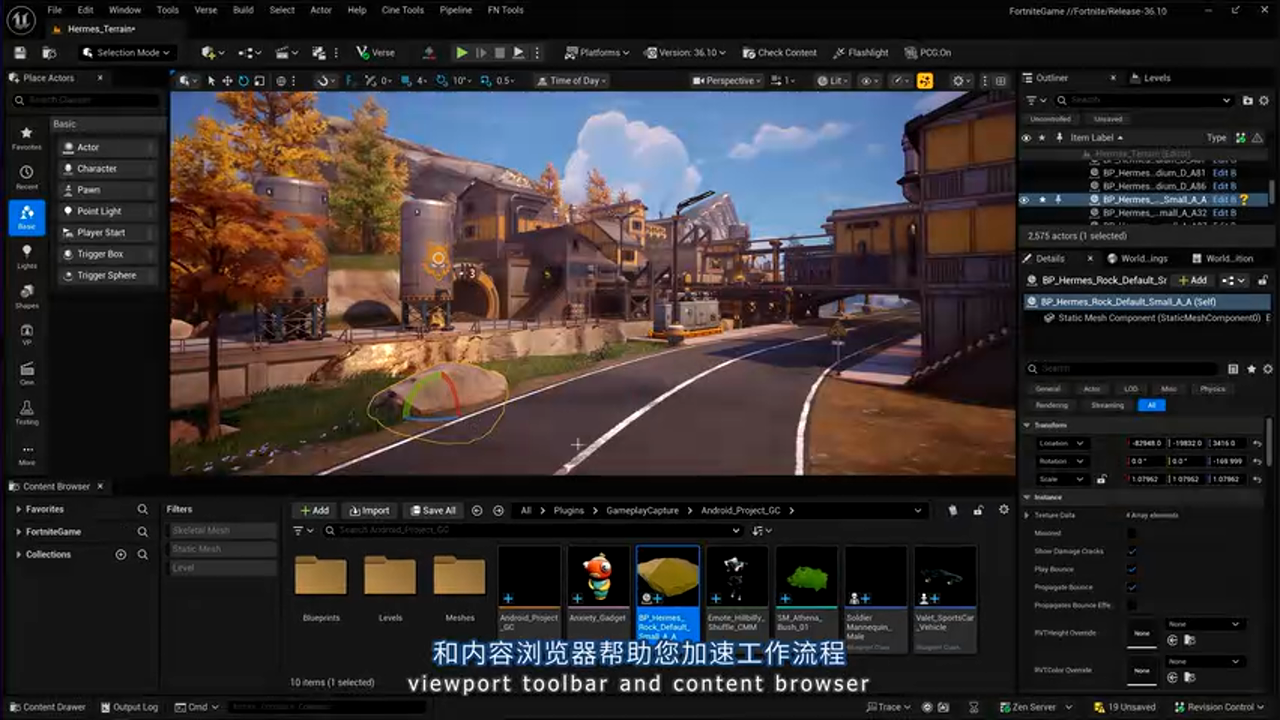This screenshot has width=1280, height=720.
Task: Click the Save icon in main toolbar
Action: point(20,53)
